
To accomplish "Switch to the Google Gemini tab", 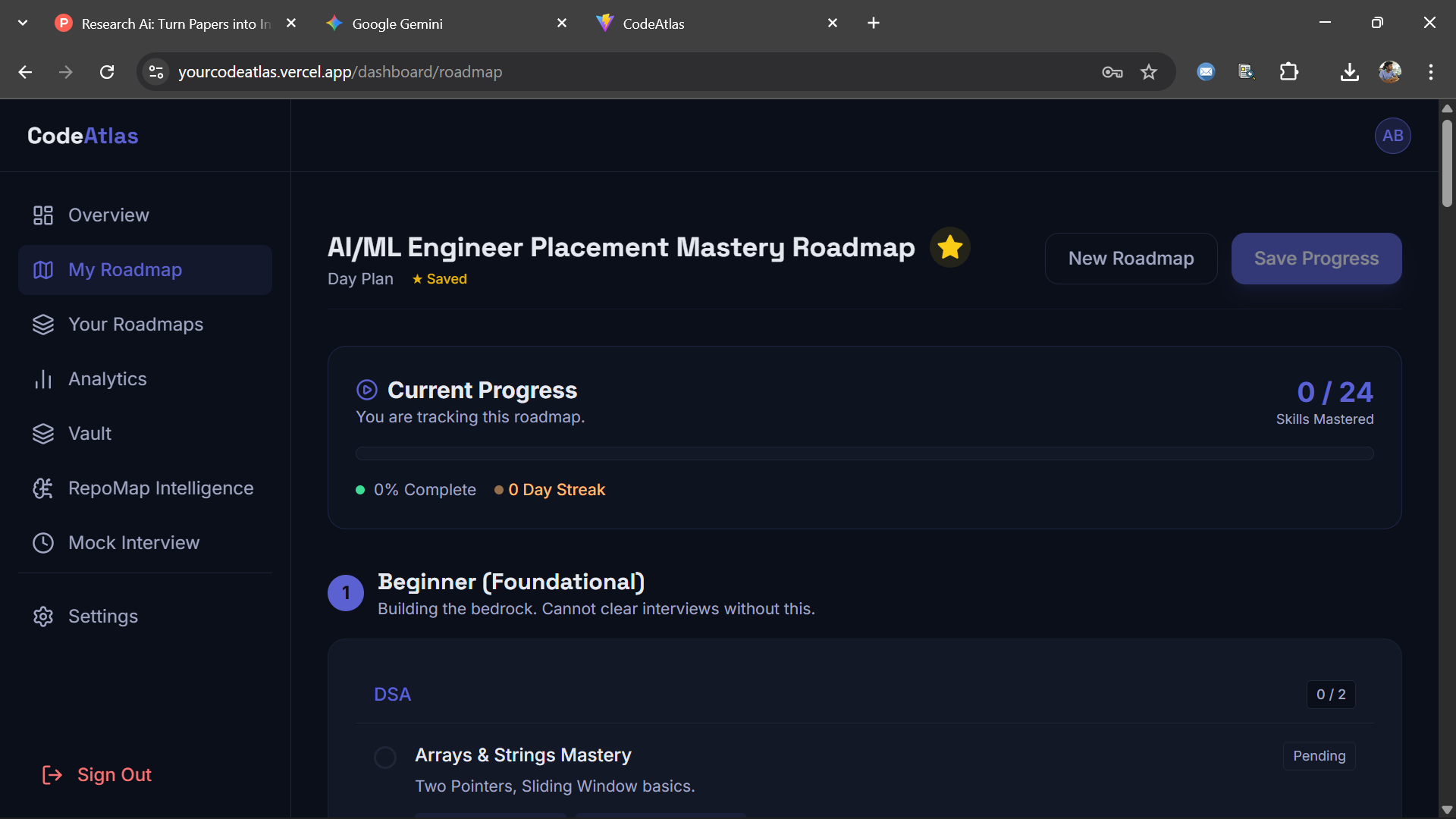I will coord(400,23).
